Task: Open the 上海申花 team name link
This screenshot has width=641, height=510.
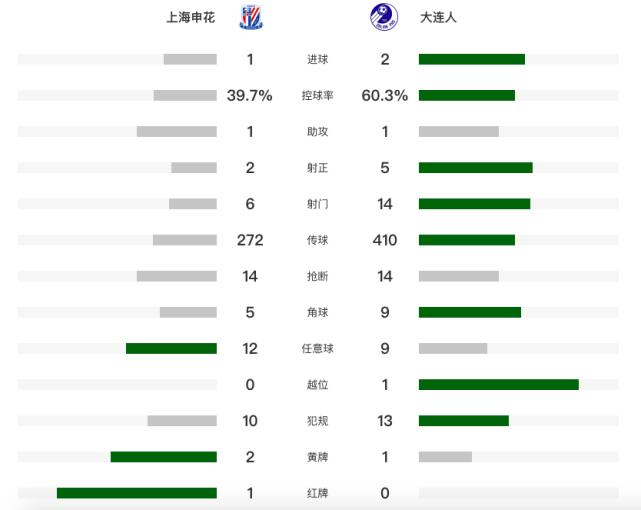Action: tap(191, 18)
